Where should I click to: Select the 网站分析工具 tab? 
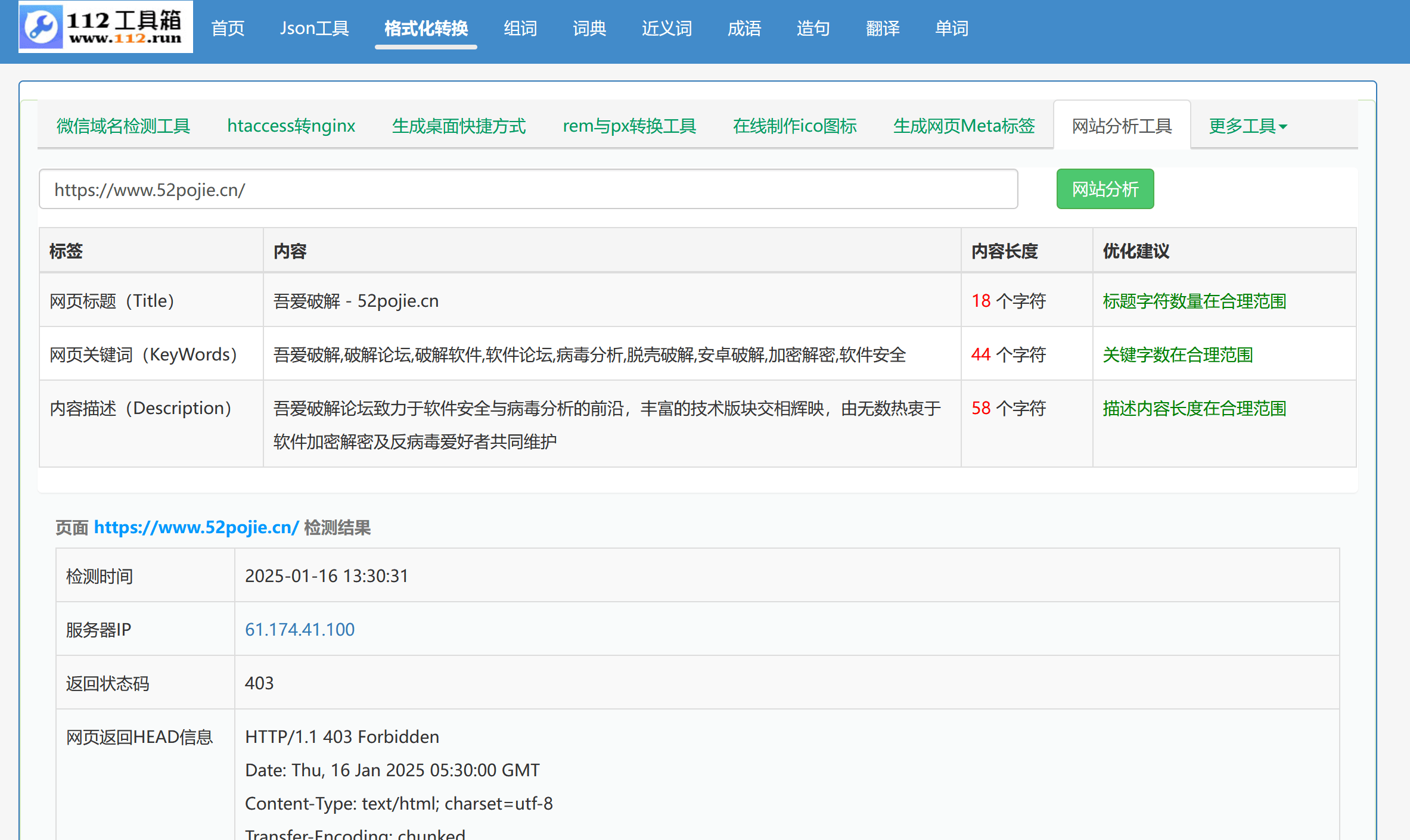pyautogui.click(x=1122, y=126)
